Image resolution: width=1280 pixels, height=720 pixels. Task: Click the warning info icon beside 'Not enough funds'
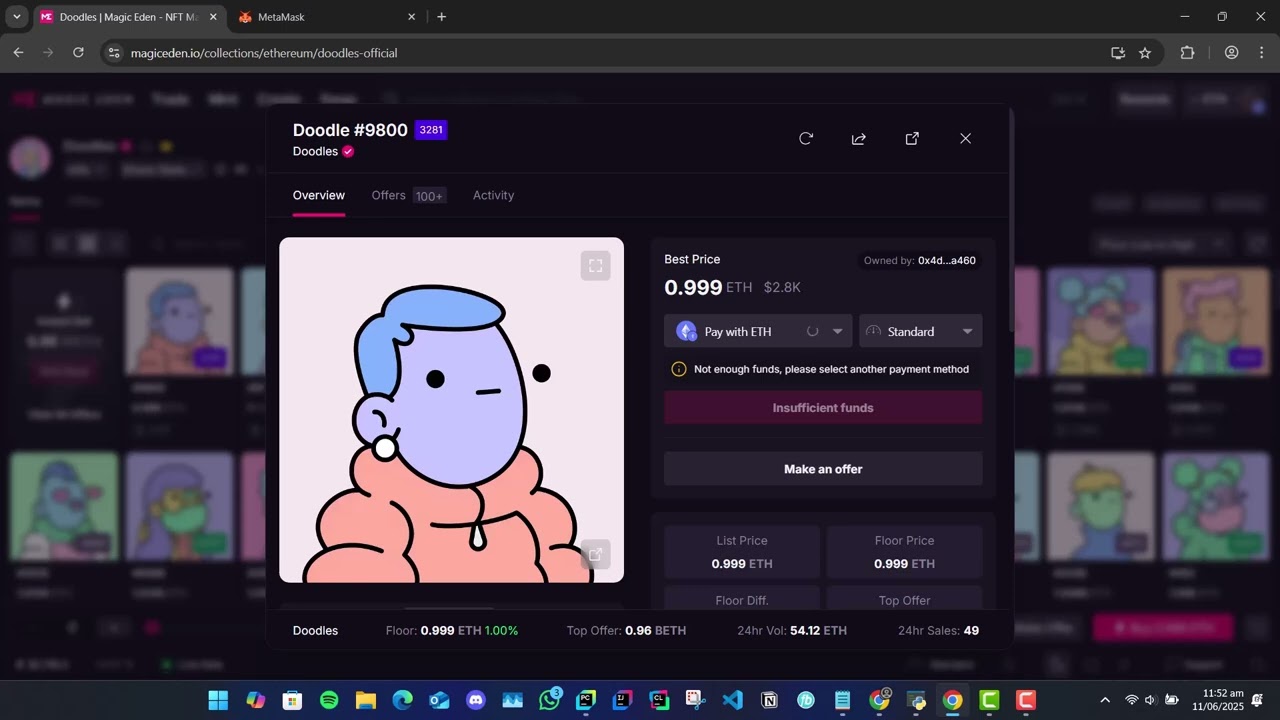[x=679, y=369]
